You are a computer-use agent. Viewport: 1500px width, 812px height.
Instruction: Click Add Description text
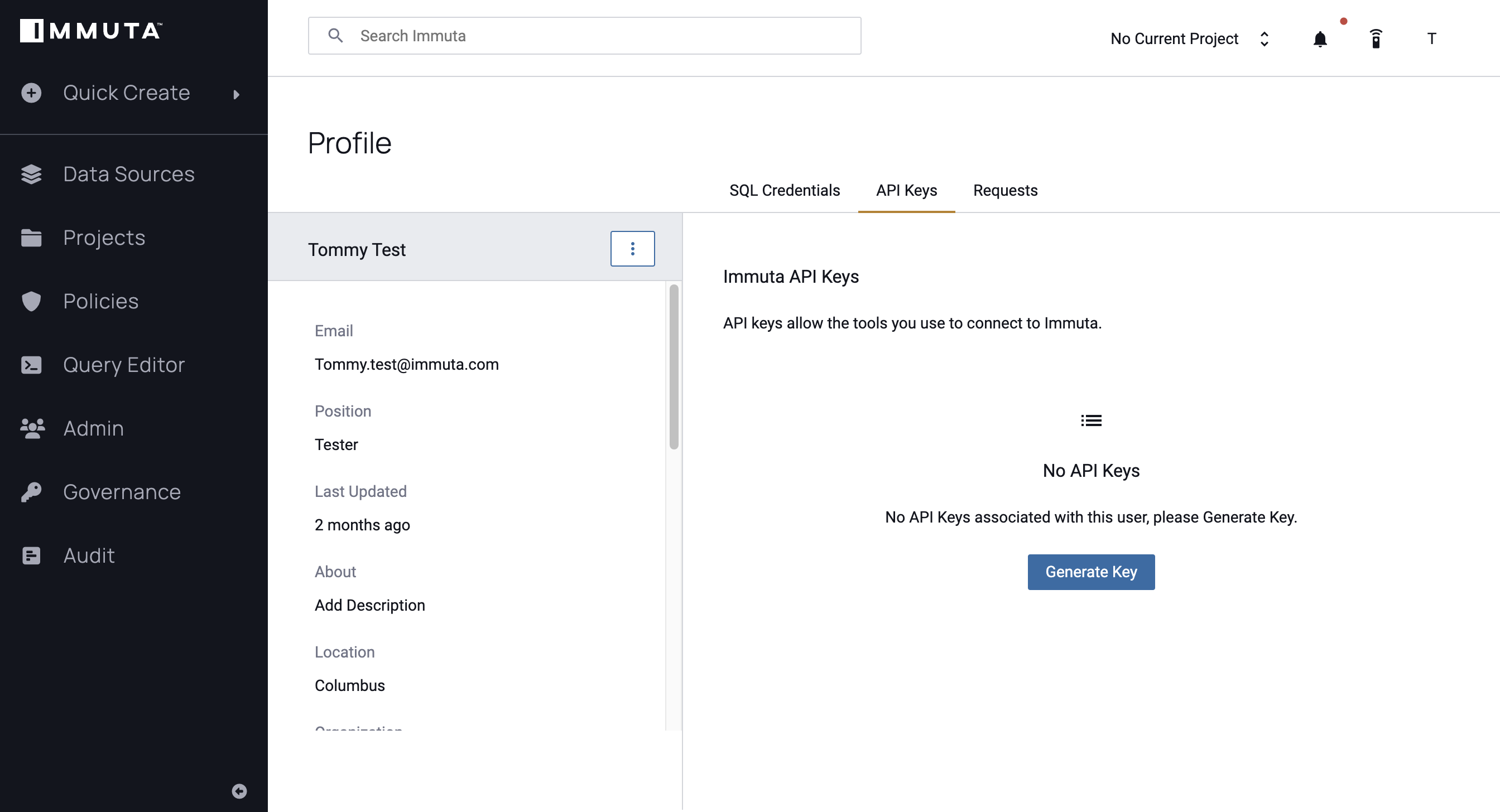370,605
